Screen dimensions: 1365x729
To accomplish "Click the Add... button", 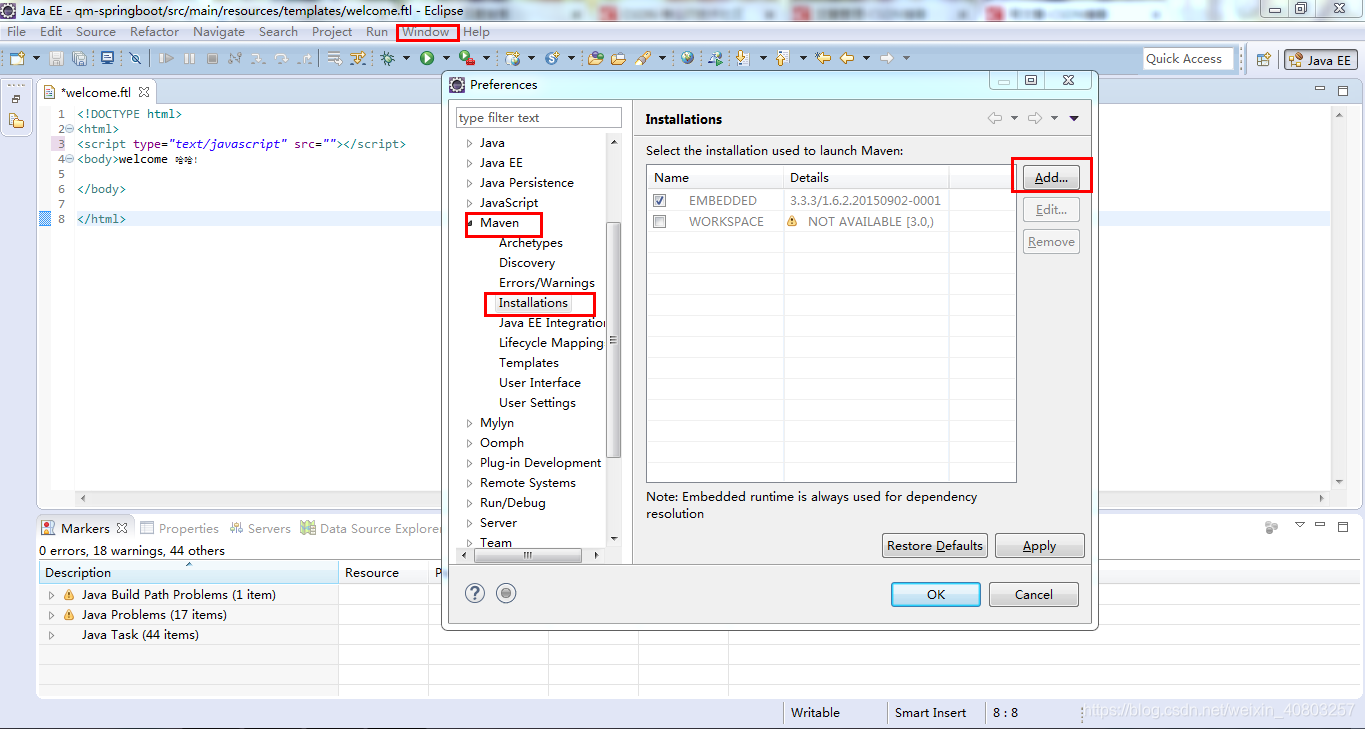I will coord(1051,178).
